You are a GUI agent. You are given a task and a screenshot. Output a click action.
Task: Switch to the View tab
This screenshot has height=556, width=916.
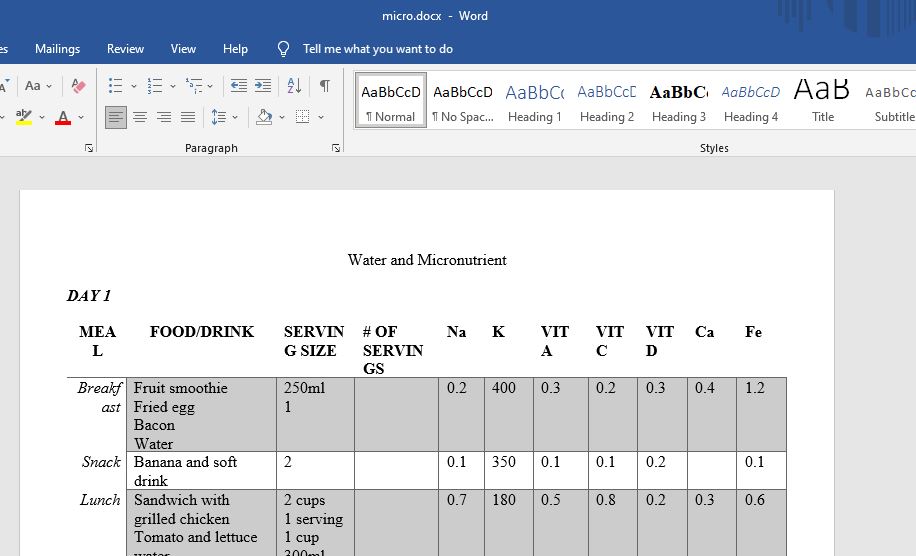point(183,49)
